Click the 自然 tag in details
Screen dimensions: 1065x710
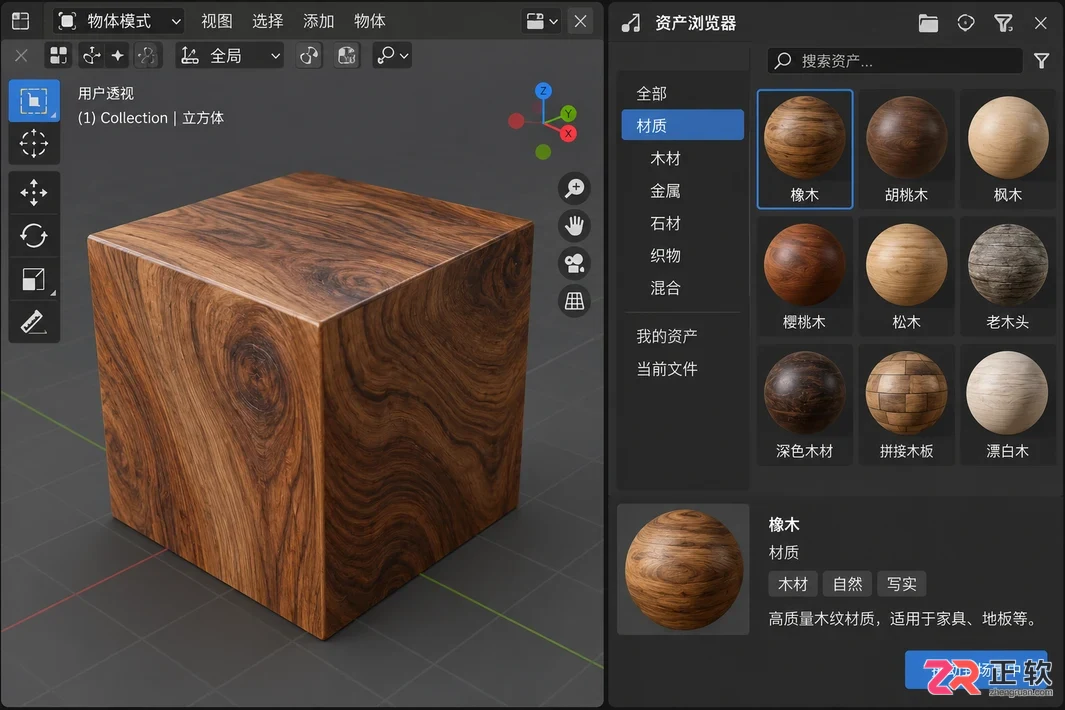point(847,584)
